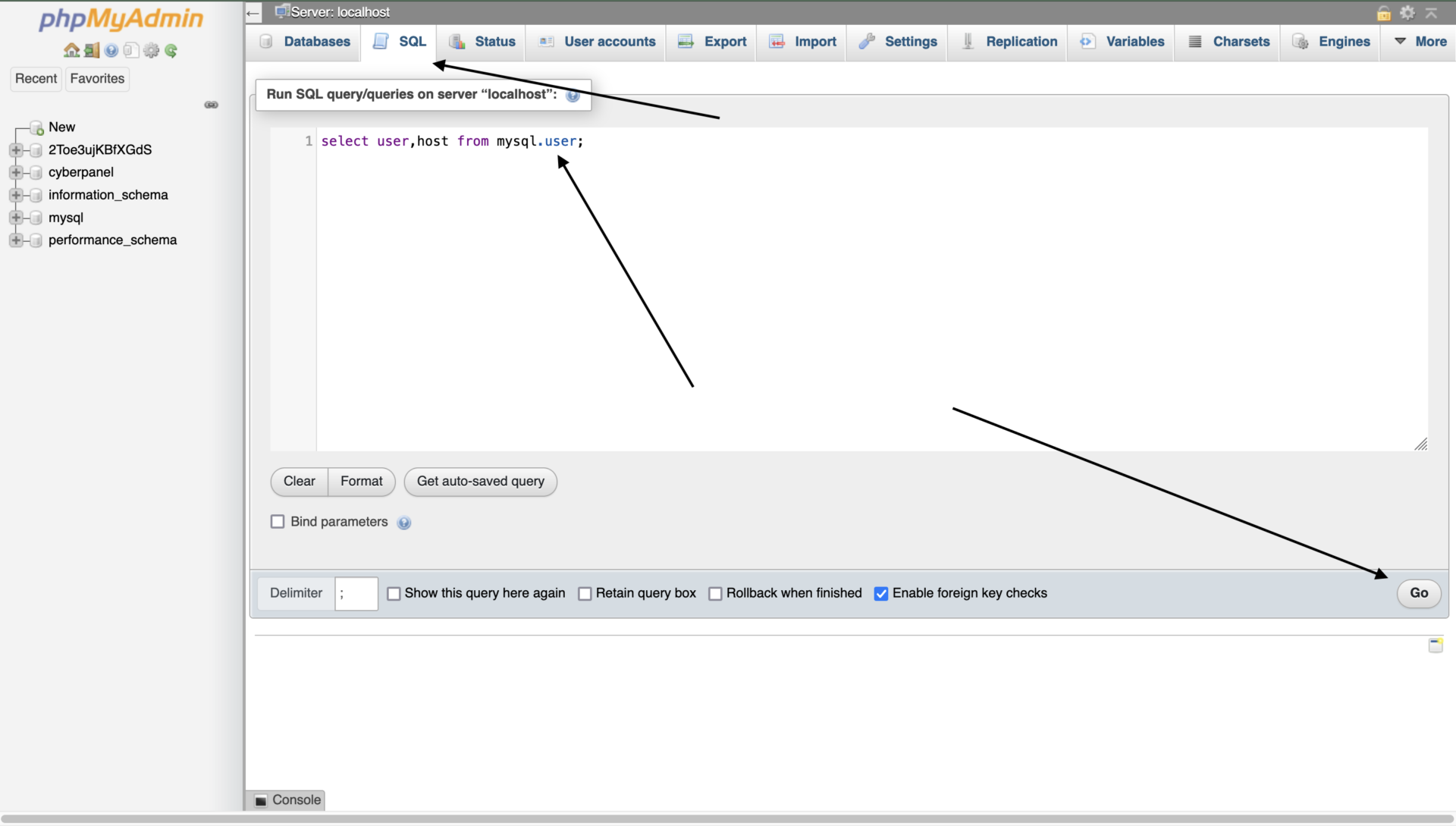Open phpMyAdmin documentation page icon
This screenshot has width=1456, height=826.
(x=130, y=51)
